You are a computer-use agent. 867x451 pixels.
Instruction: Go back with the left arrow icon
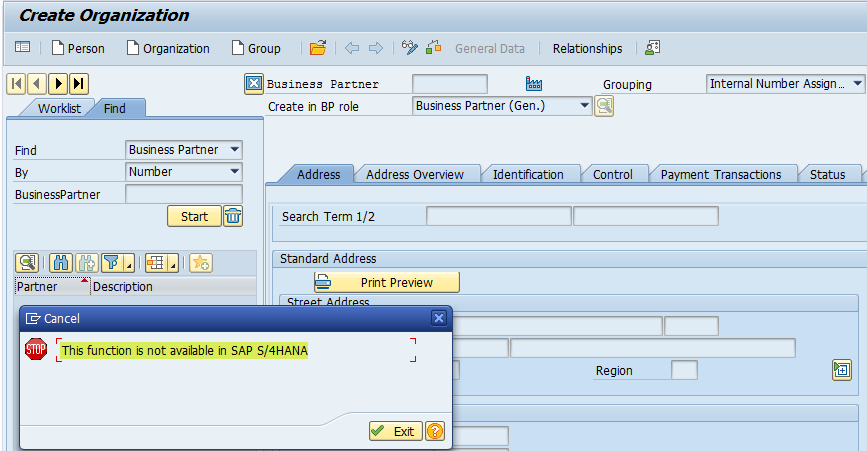[352, 48]
